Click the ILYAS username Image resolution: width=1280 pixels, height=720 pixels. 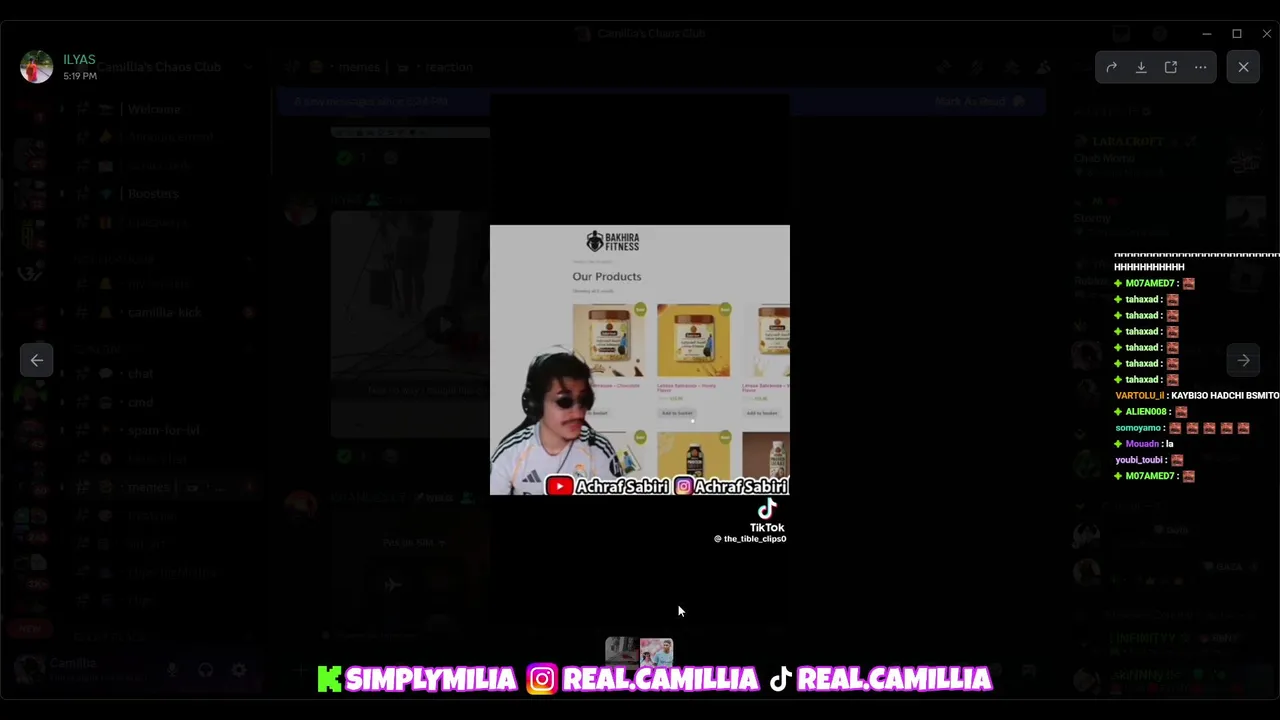[79, 60]
